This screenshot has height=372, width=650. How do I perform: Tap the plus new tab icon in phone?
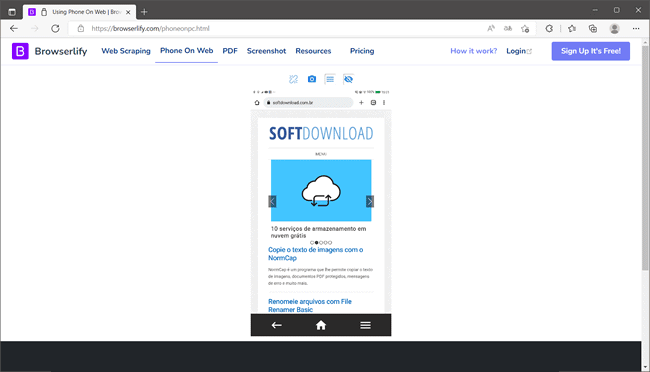point(361,102)
